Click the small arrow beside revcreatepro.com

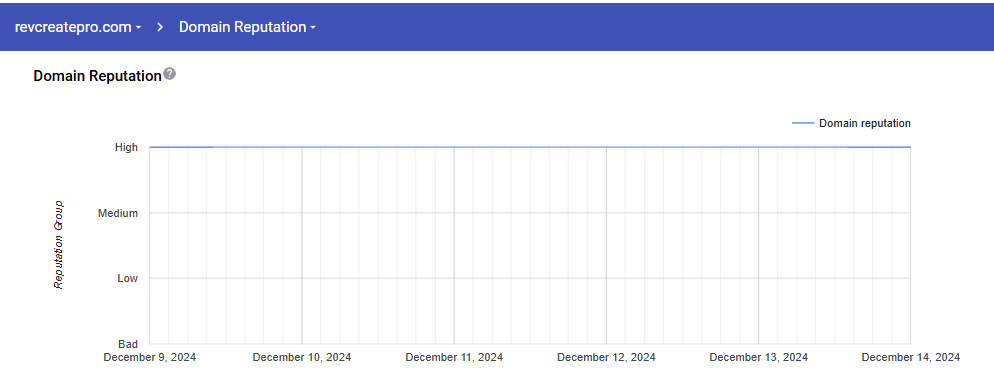(138, 28)
